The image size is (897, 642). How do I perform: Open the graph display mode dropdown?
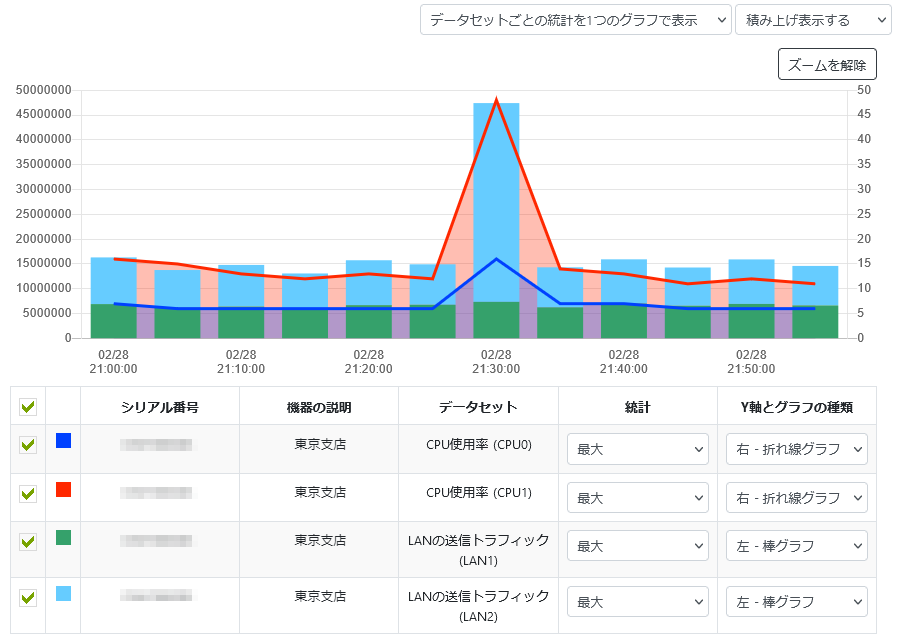click(x=576, y=19)
